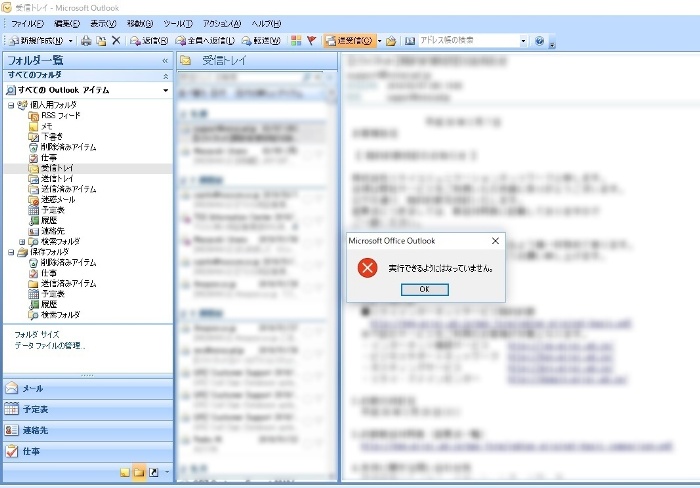Select the 受信トレイ folder in tree

[57, 168]
